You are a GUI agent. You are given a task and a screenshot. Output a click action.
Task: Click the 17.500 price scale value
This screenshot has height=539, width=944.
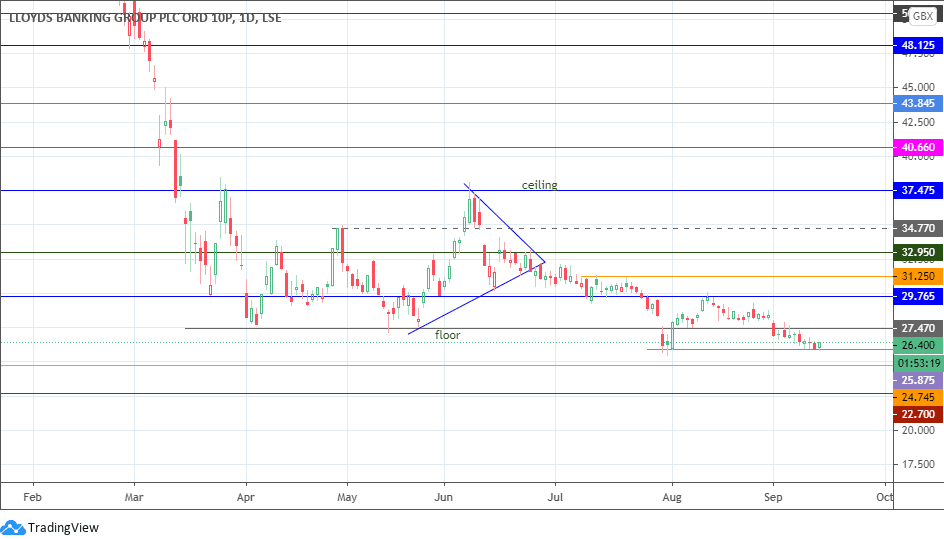918,464
